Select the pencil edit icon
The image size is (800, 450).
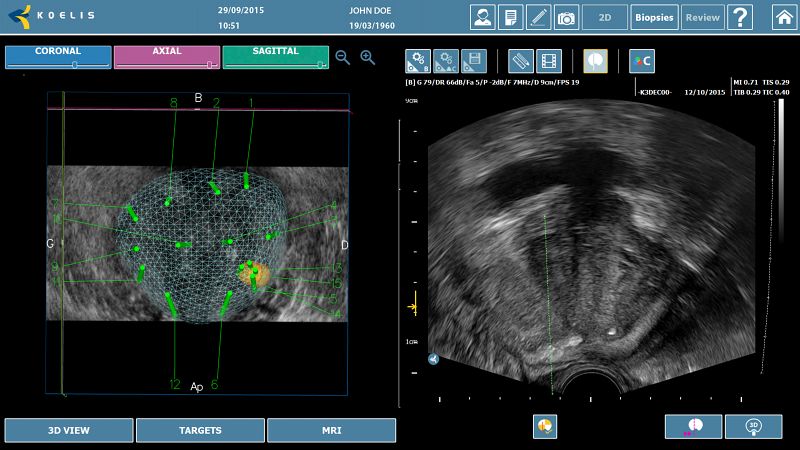(x=538, y=17)
